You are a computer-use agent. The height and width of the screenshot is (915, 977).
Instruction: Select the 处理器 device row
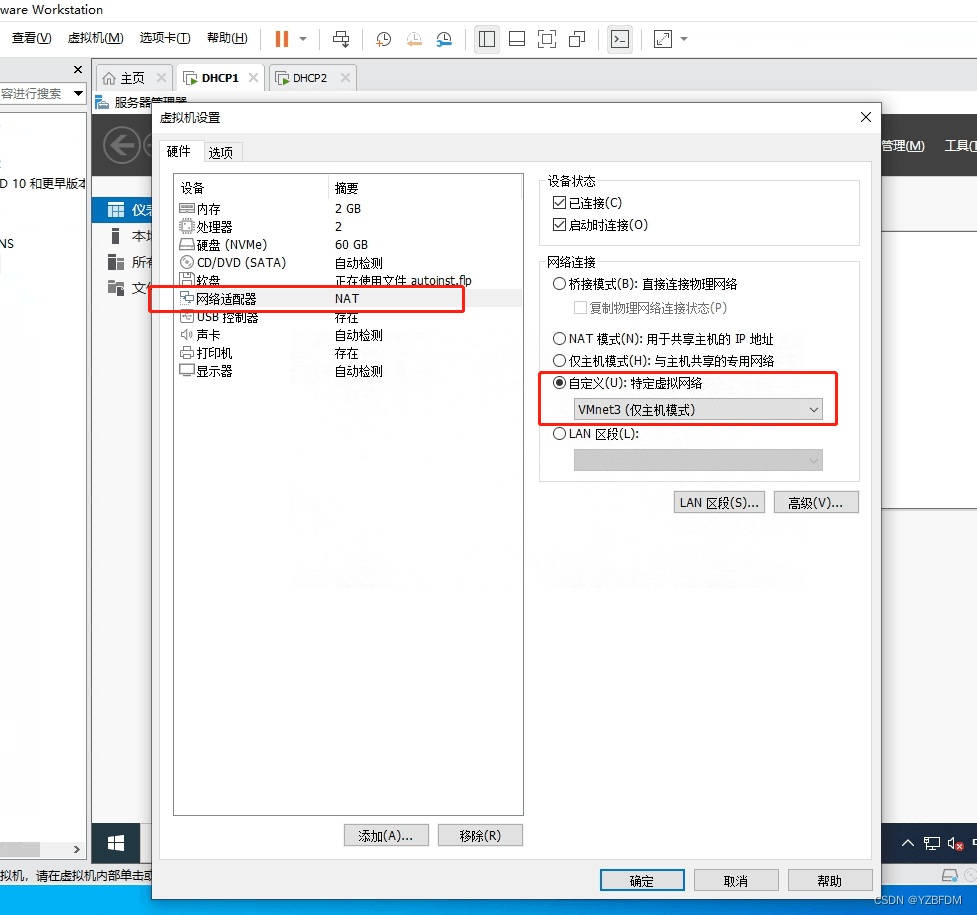click(x=348, y=227)
